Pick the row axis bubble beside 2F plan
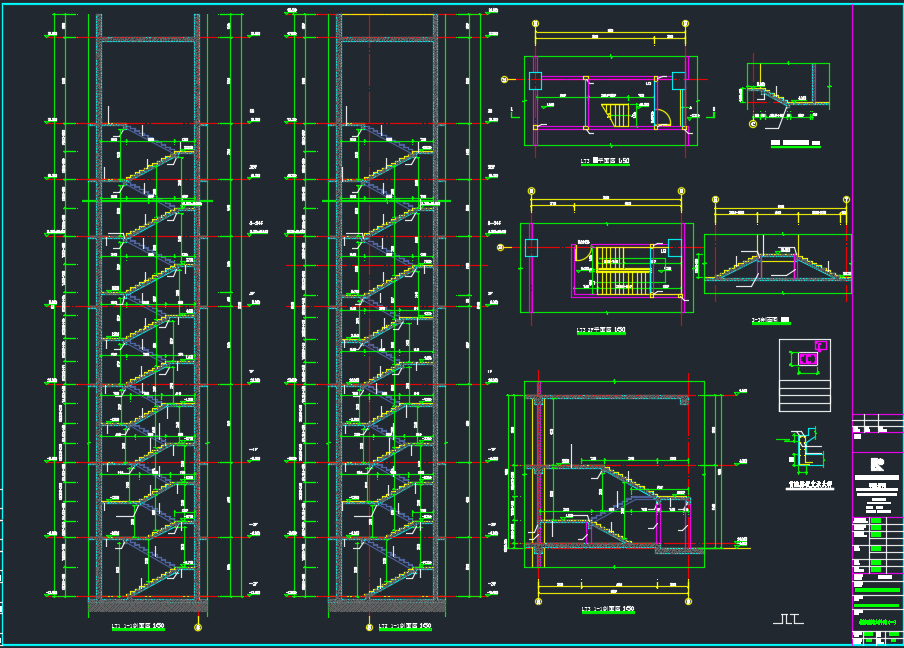Viewport: 904px width, 648px height. point(500,247)
